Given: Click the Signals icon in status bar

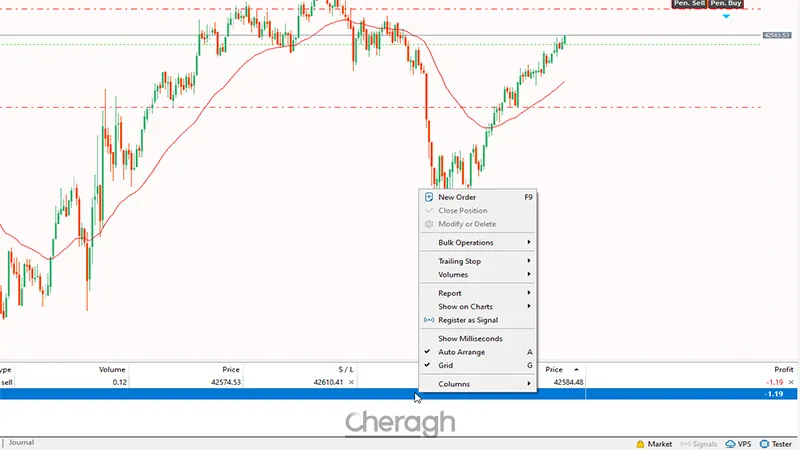Looking at the screenshot, I should [x=685, y=443].
